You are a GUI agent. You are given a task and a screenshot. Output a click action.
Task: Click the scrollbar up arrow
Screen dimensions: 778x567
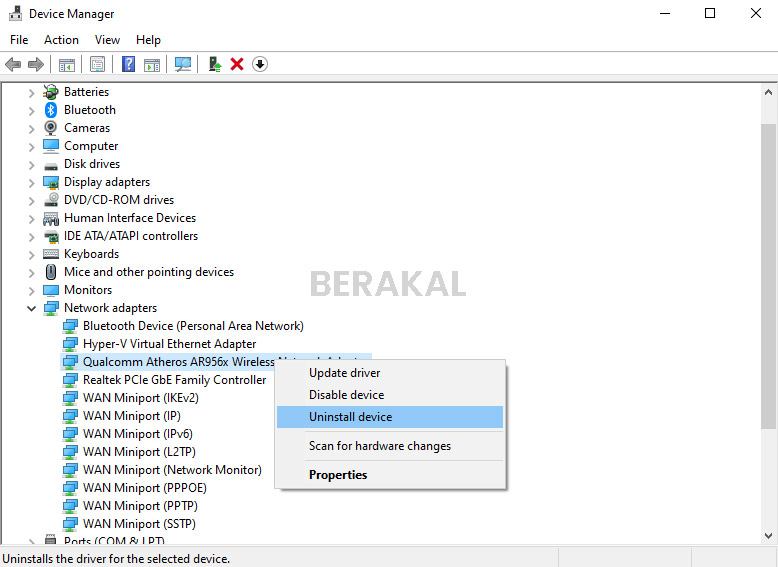[768, 92]
